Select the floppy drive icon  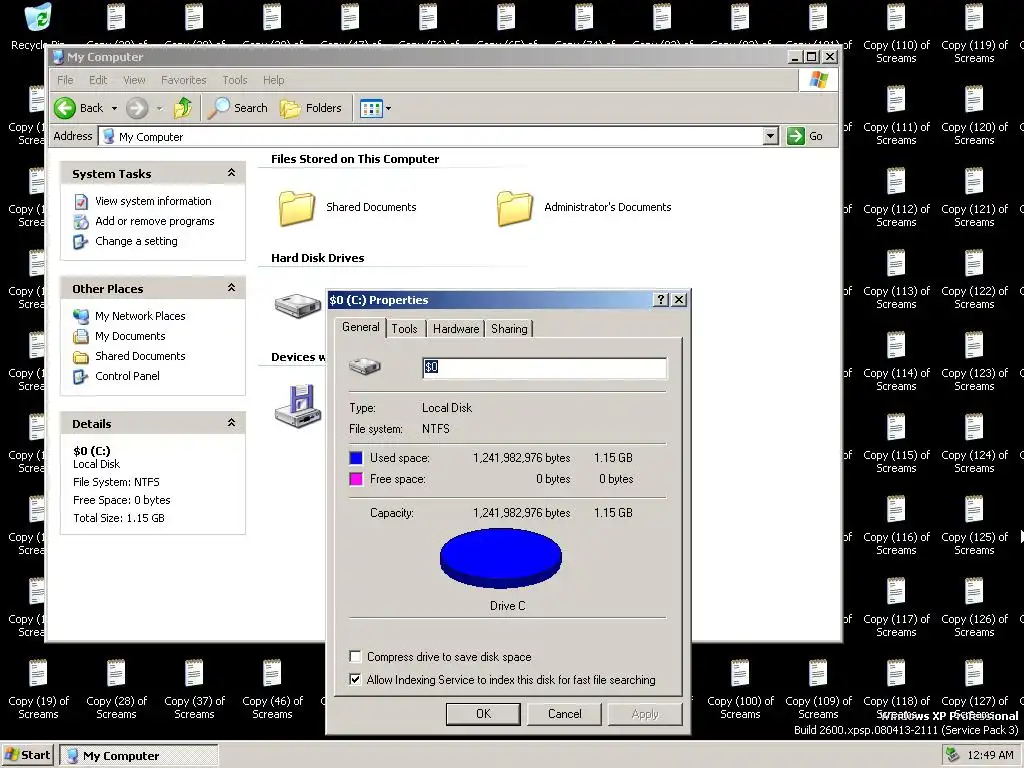pos(298,406)
